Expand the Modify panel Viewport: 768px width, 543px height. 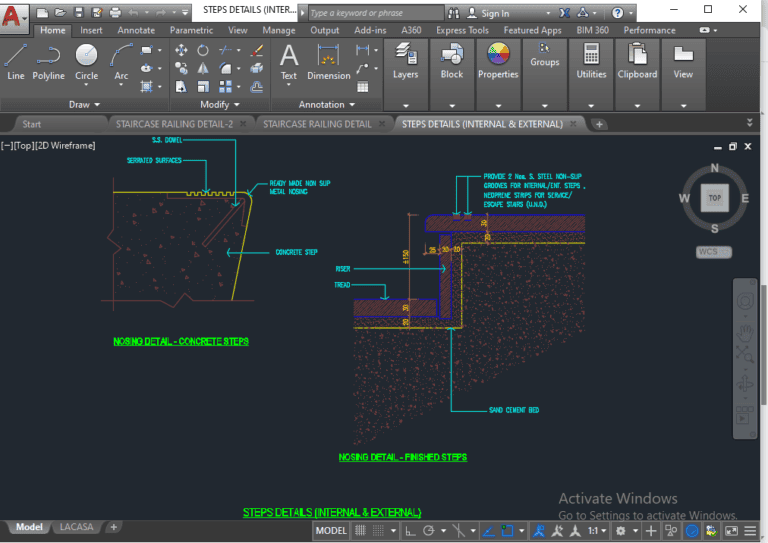(220, 104)
